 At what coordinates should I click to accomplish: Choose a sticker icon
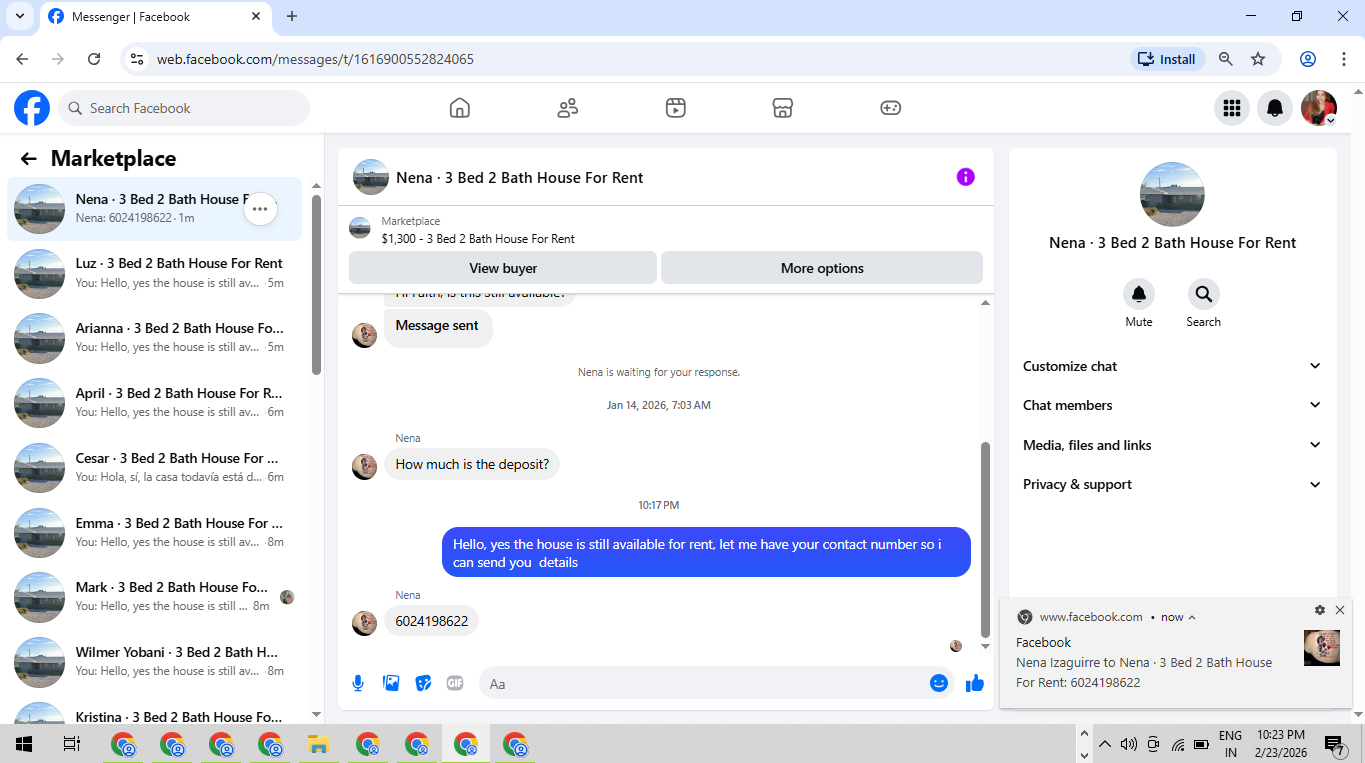point(423,683)
